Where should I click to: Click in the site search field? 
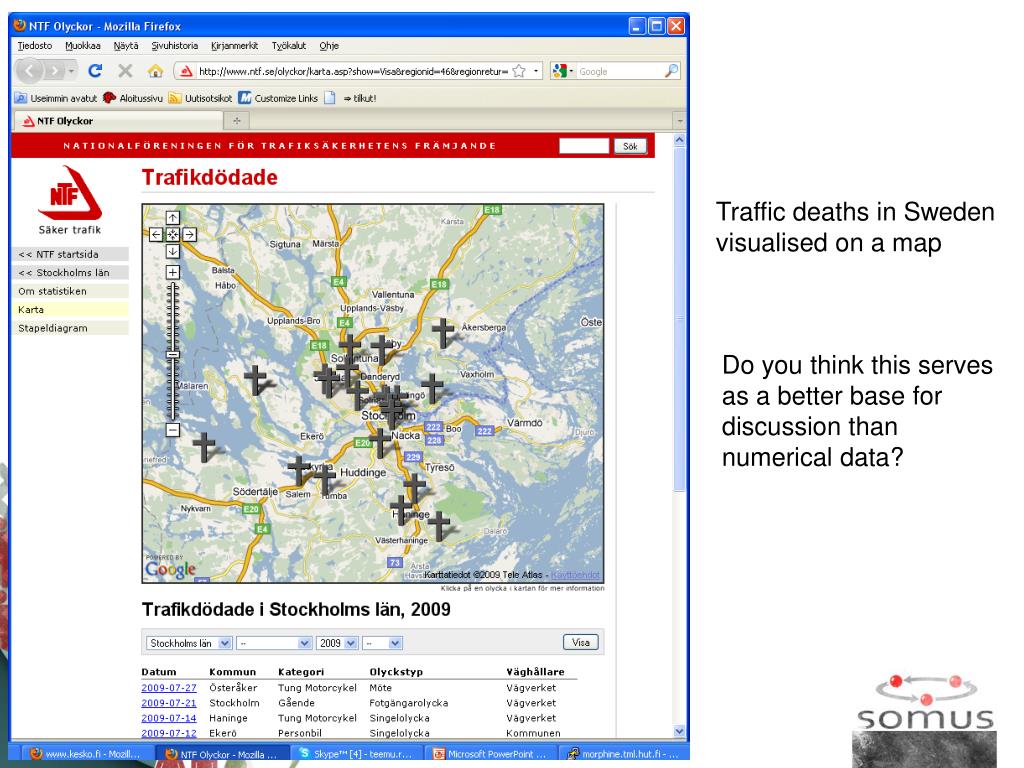[x=584, y=146]
